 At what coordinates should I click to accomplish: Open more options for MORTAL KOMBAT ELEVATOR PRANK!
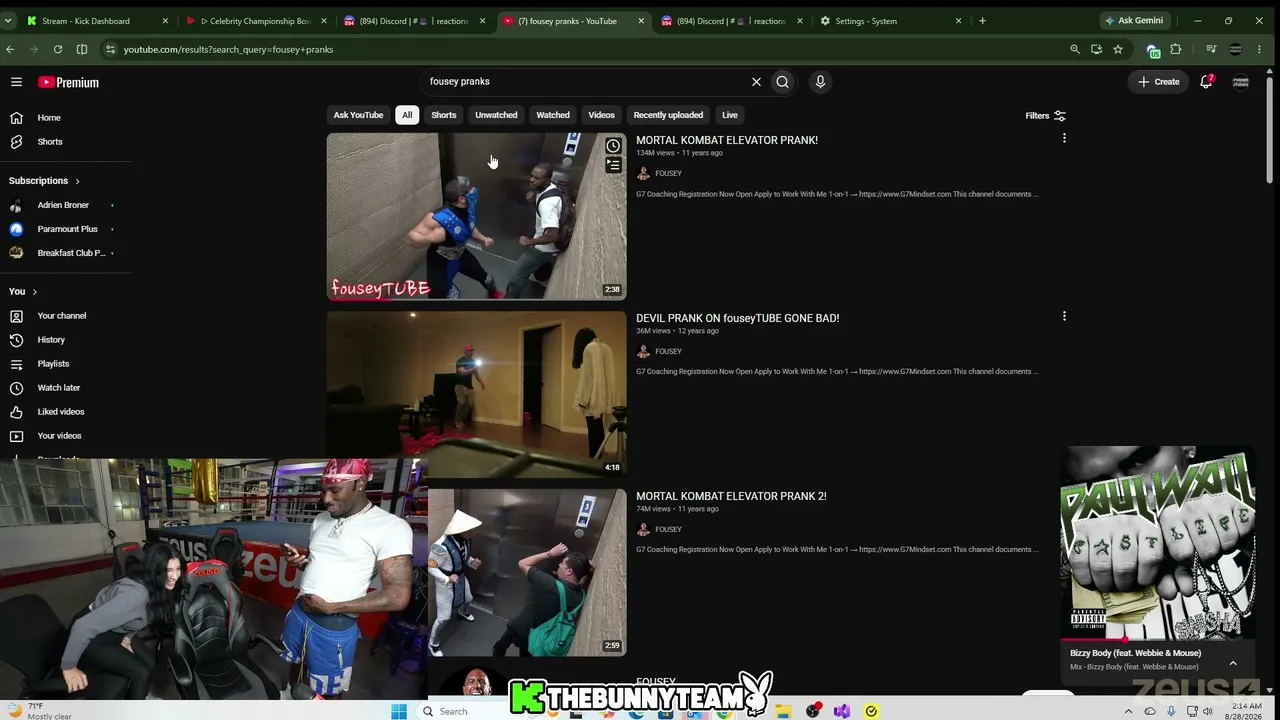click(x=1064, y=138)
